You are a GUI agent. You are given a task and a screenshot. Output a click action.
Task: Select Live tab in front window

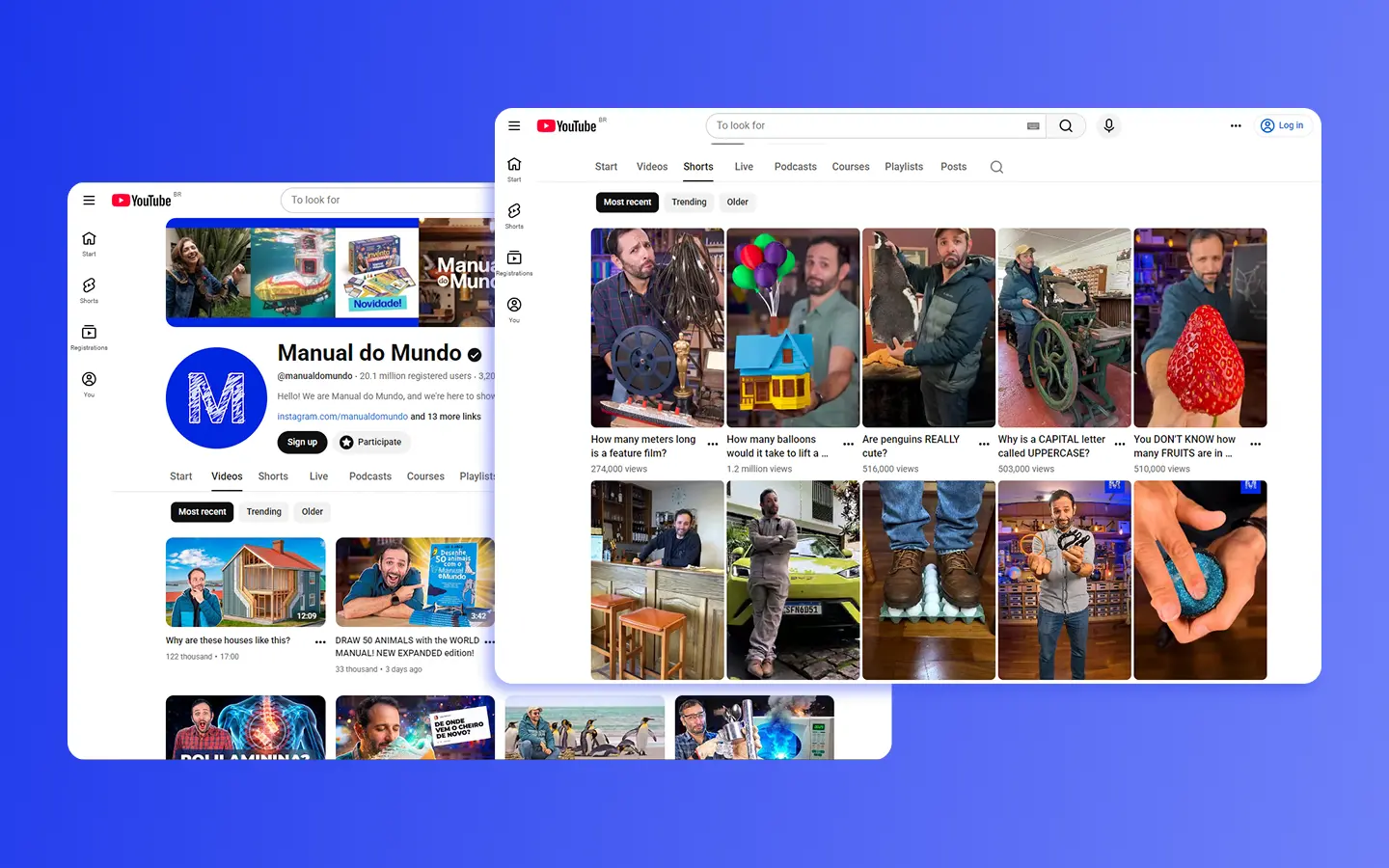click(x=744, y=167)
